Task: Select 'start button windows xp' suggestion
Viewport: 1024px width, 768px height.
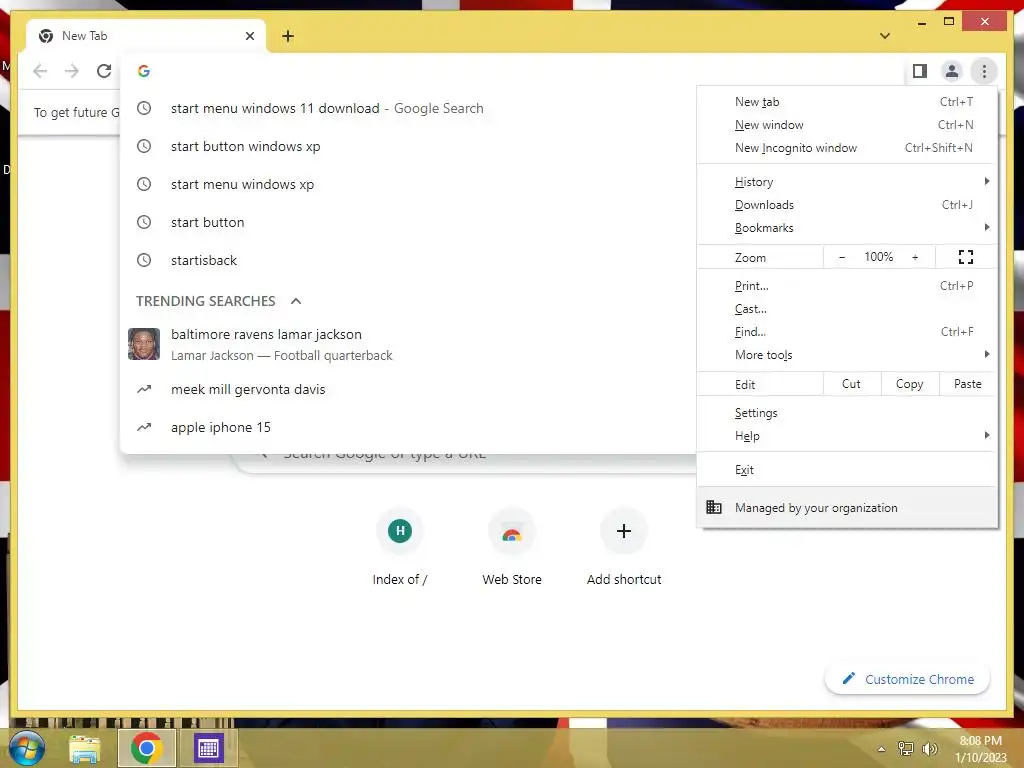Action: [409, 146]
